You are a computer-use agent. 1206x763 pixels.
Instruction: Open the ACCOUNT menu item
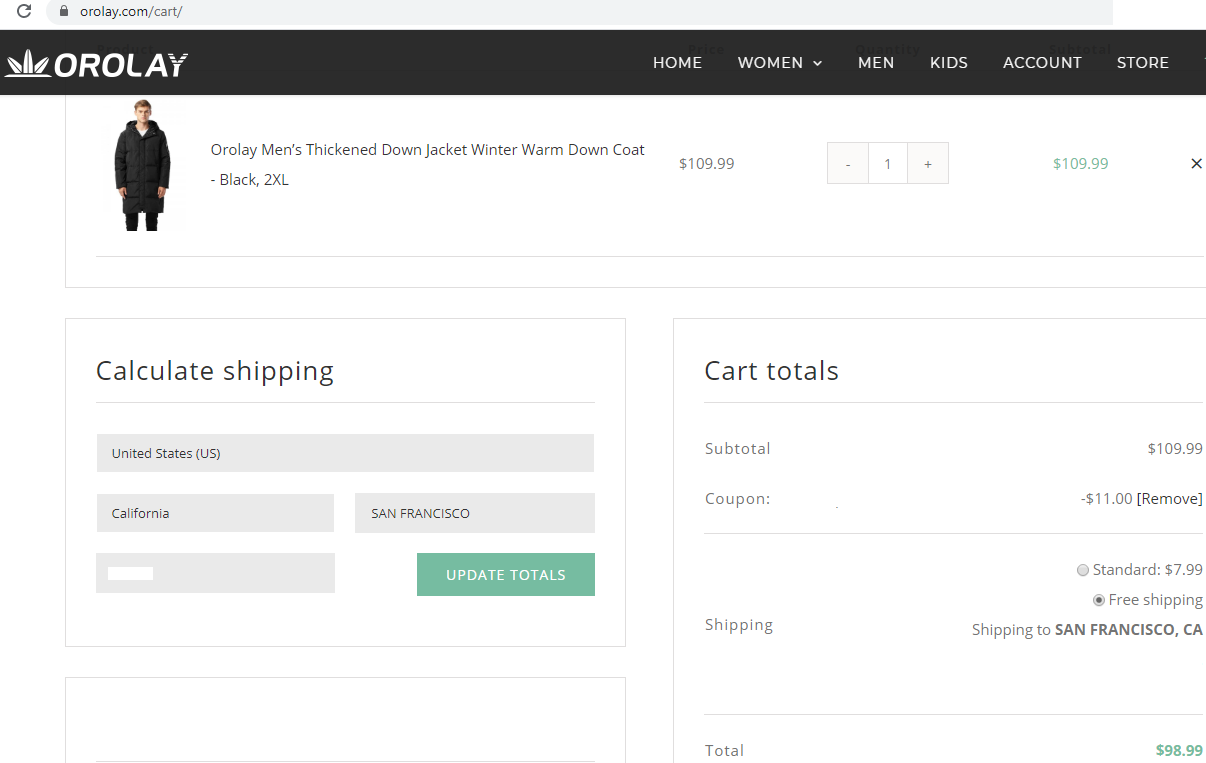point(1042,63)
